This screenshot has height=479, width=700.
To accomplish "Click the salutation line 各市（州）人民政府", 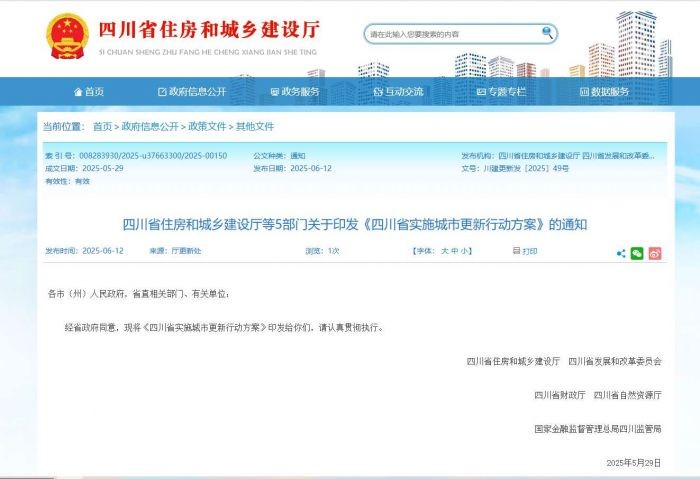I will point(139,294).
